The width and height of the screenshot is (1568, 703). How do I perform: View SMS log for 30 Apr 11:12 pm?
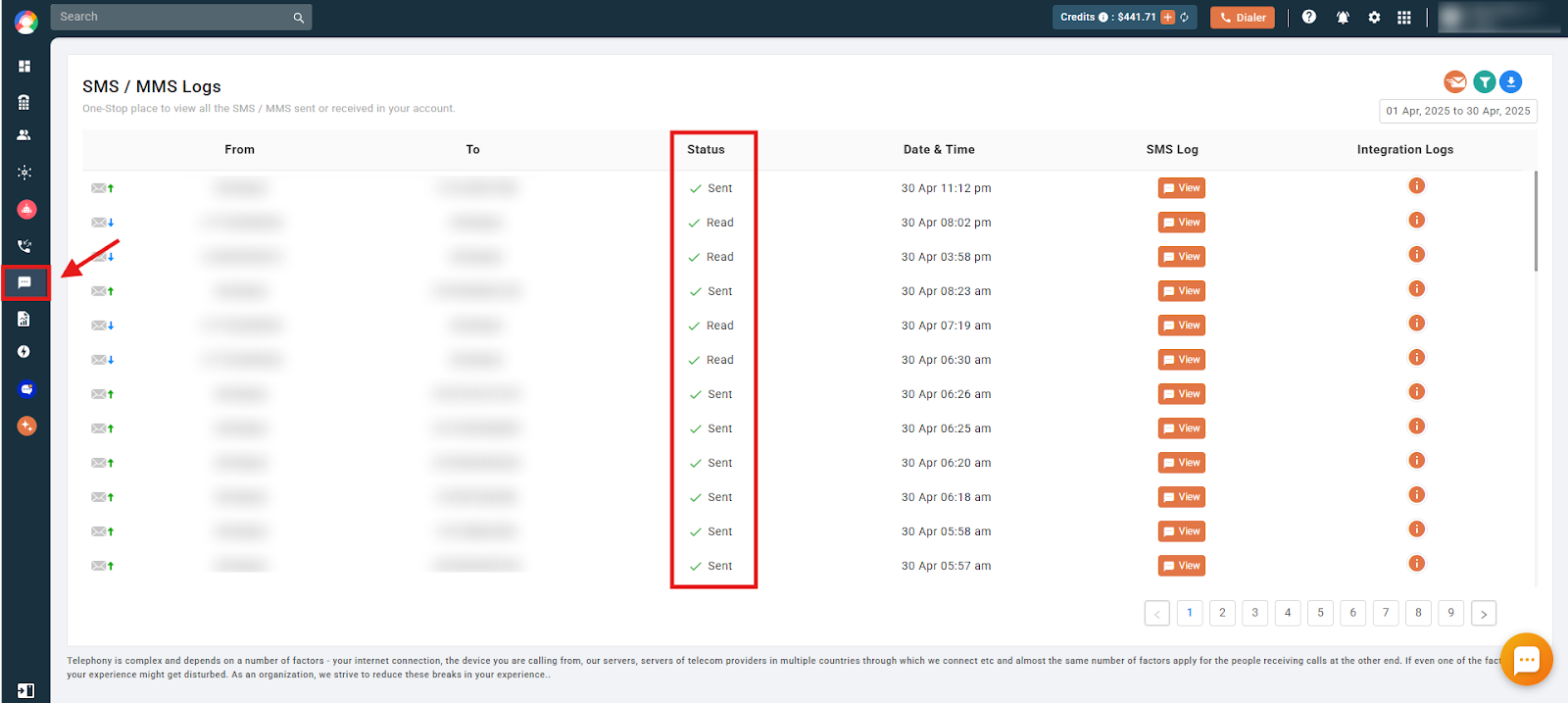tap(1182, 188)
